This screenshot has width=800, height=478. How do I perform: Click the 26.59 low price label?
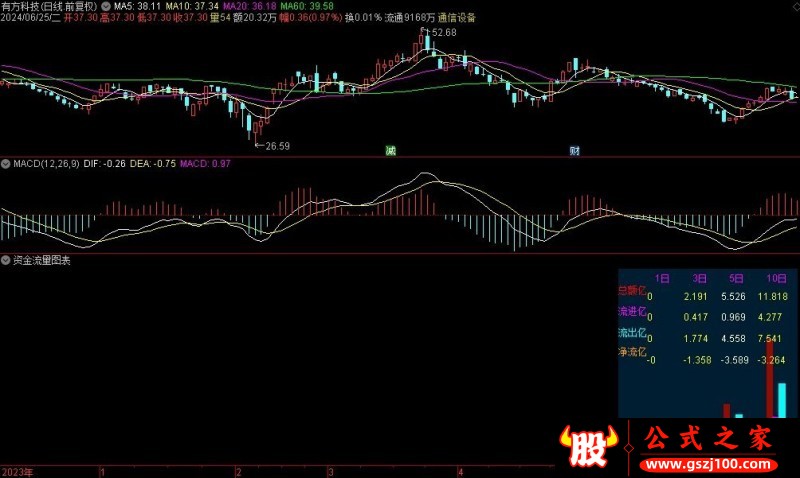click(x=275, y=146)
